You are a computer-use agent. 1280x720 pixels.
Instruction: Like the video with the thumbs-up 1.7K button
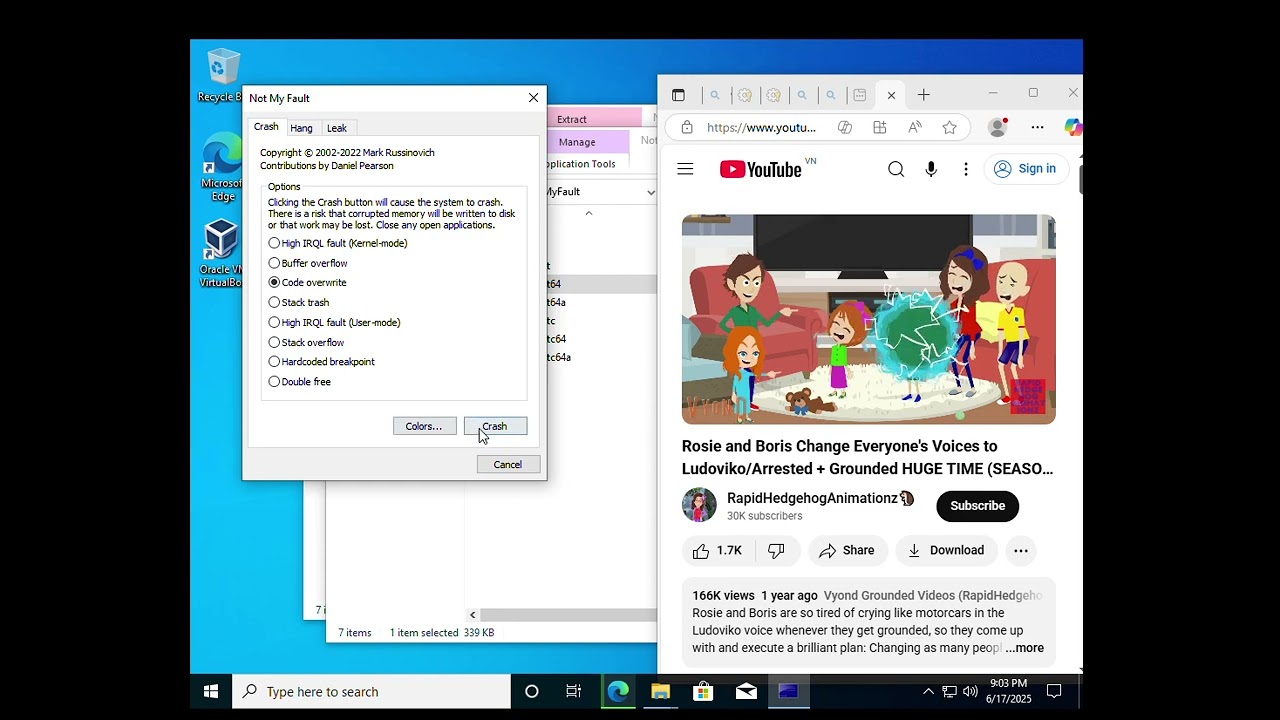717,551
